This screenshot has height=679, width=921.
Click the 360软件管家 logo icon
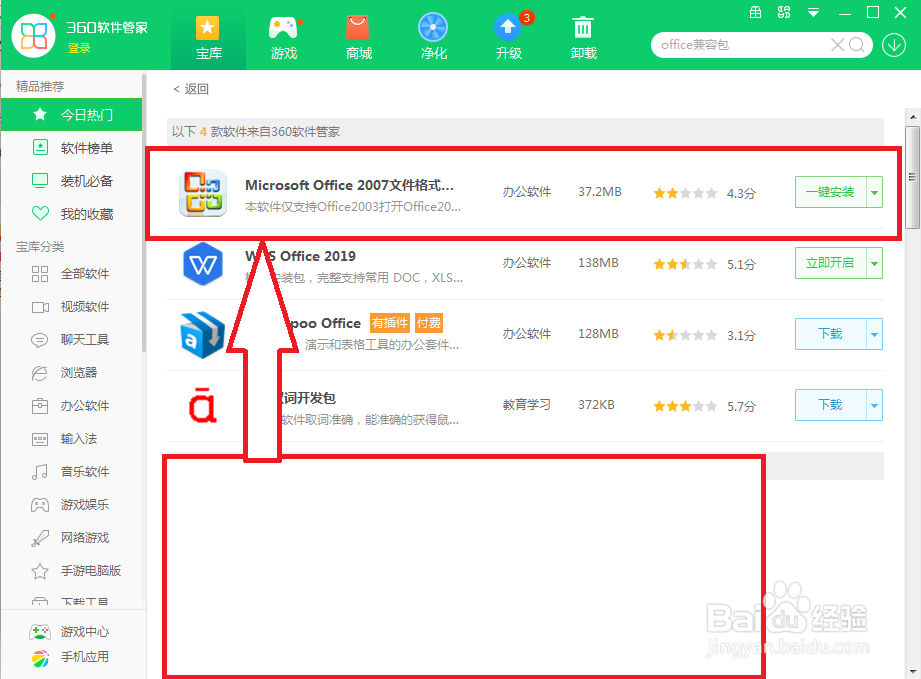[33, 35]
